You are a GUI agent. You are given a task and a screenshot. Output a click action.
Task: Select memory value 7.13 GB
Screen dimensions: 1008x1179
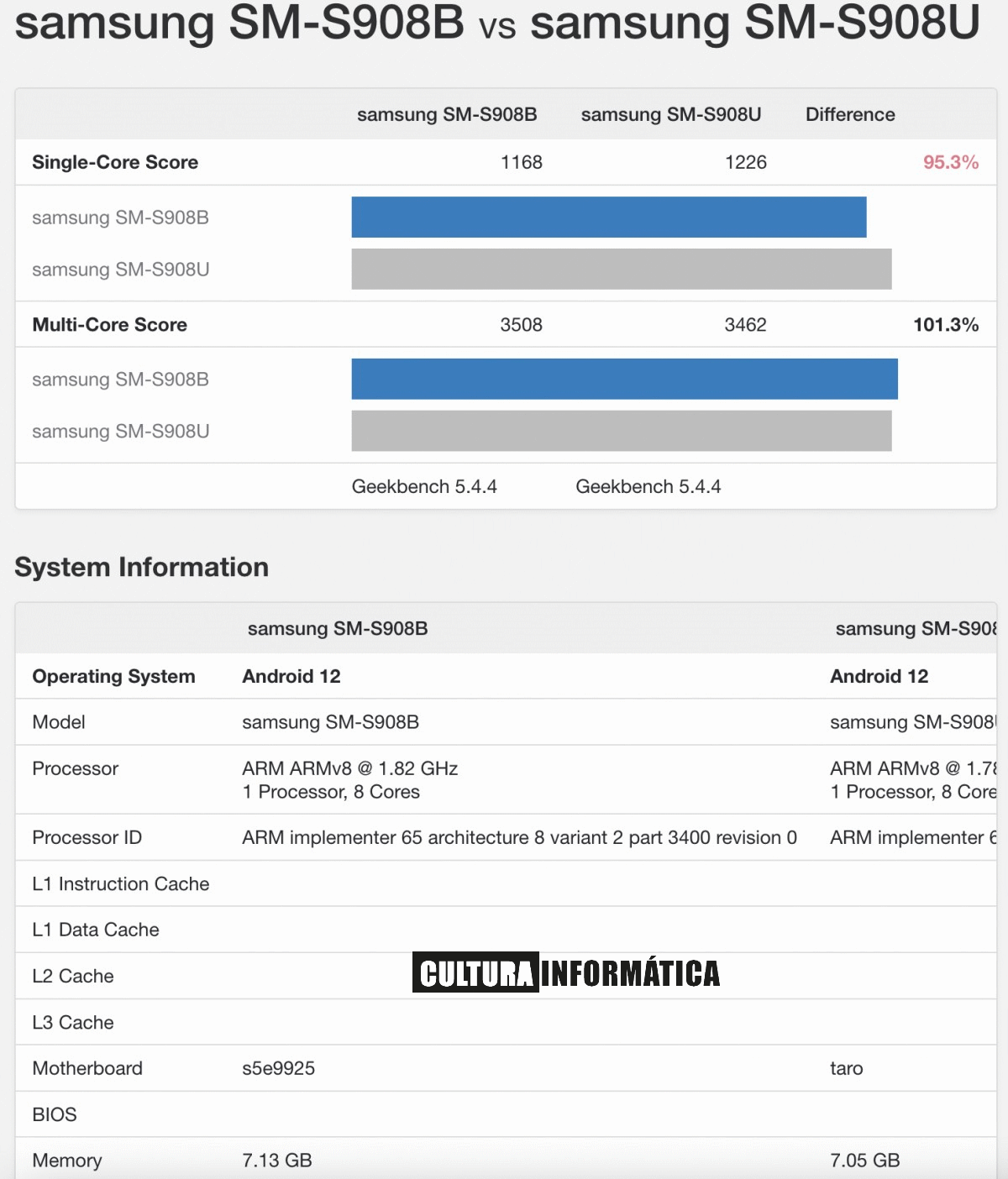[x=277, y=1161]
